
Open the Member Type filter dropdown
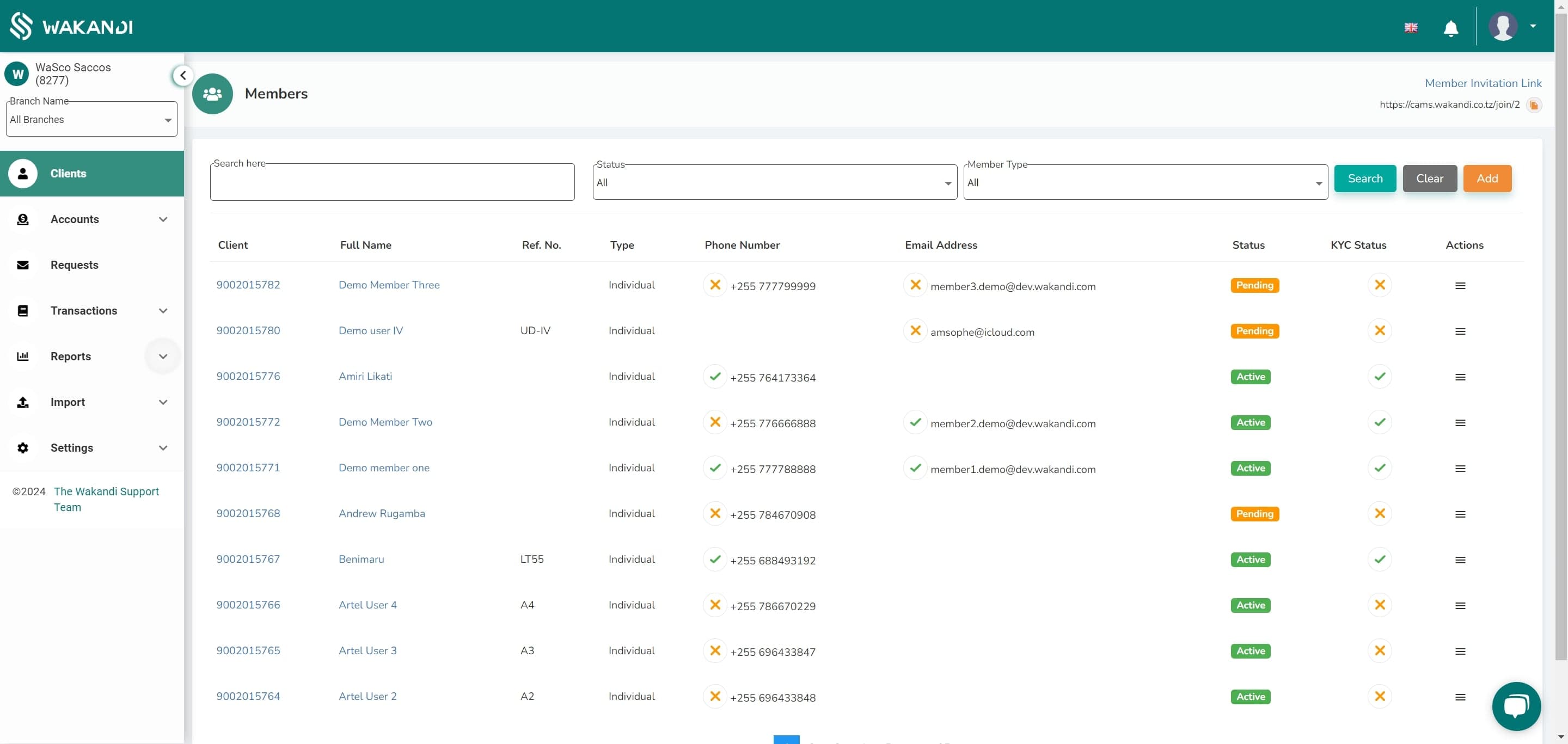[1145, 182]
